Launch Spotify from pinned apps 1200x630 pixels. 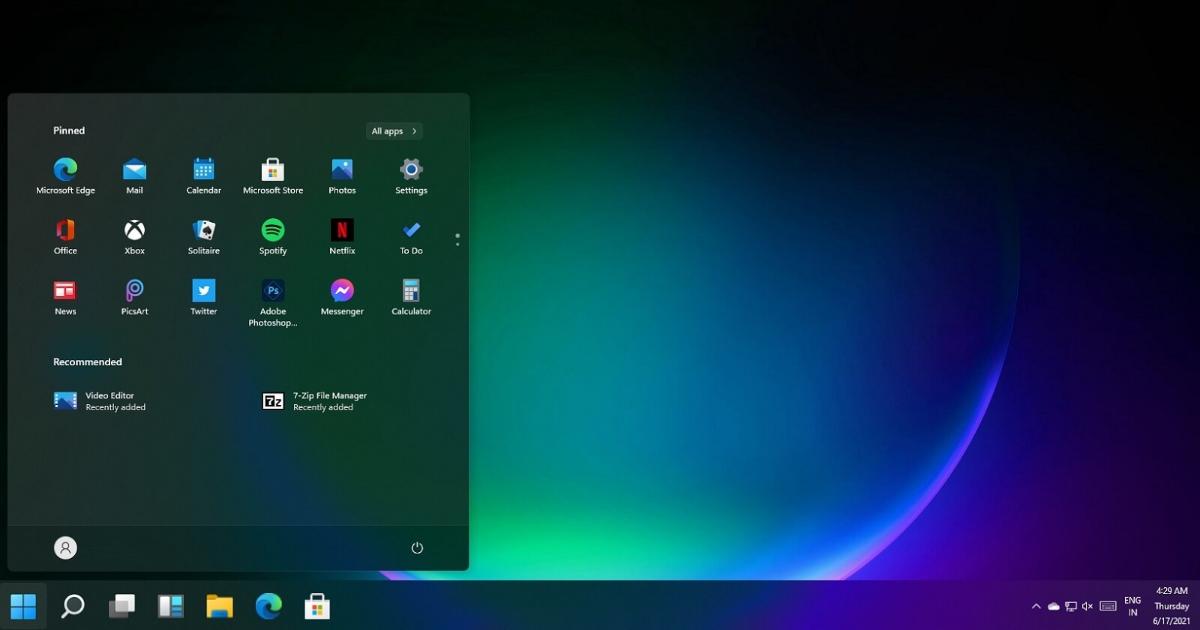tap(272, 230)
